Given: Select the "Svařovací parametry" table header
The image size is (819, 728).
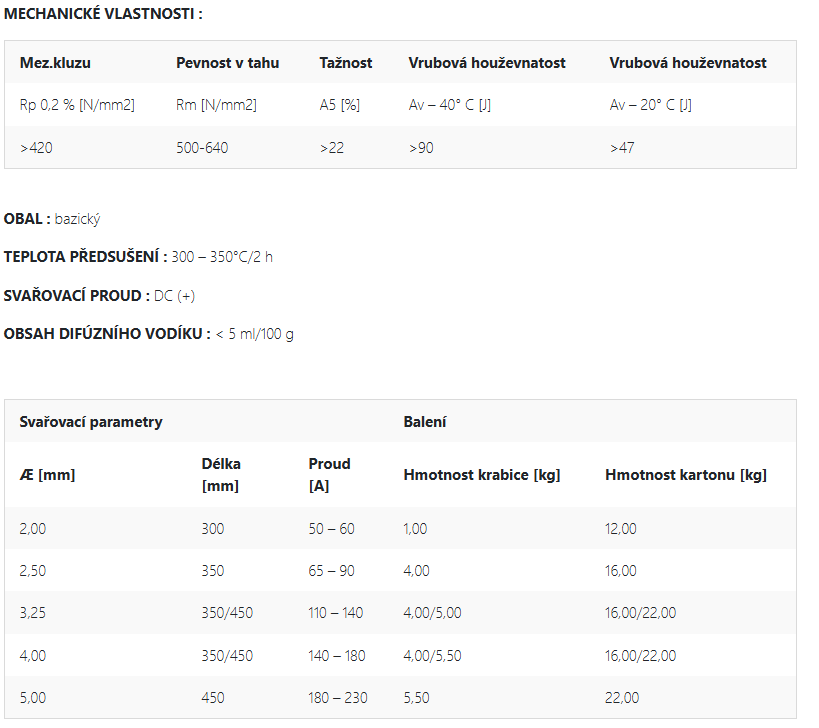Looking at the screenshot, I should [91, 422].
